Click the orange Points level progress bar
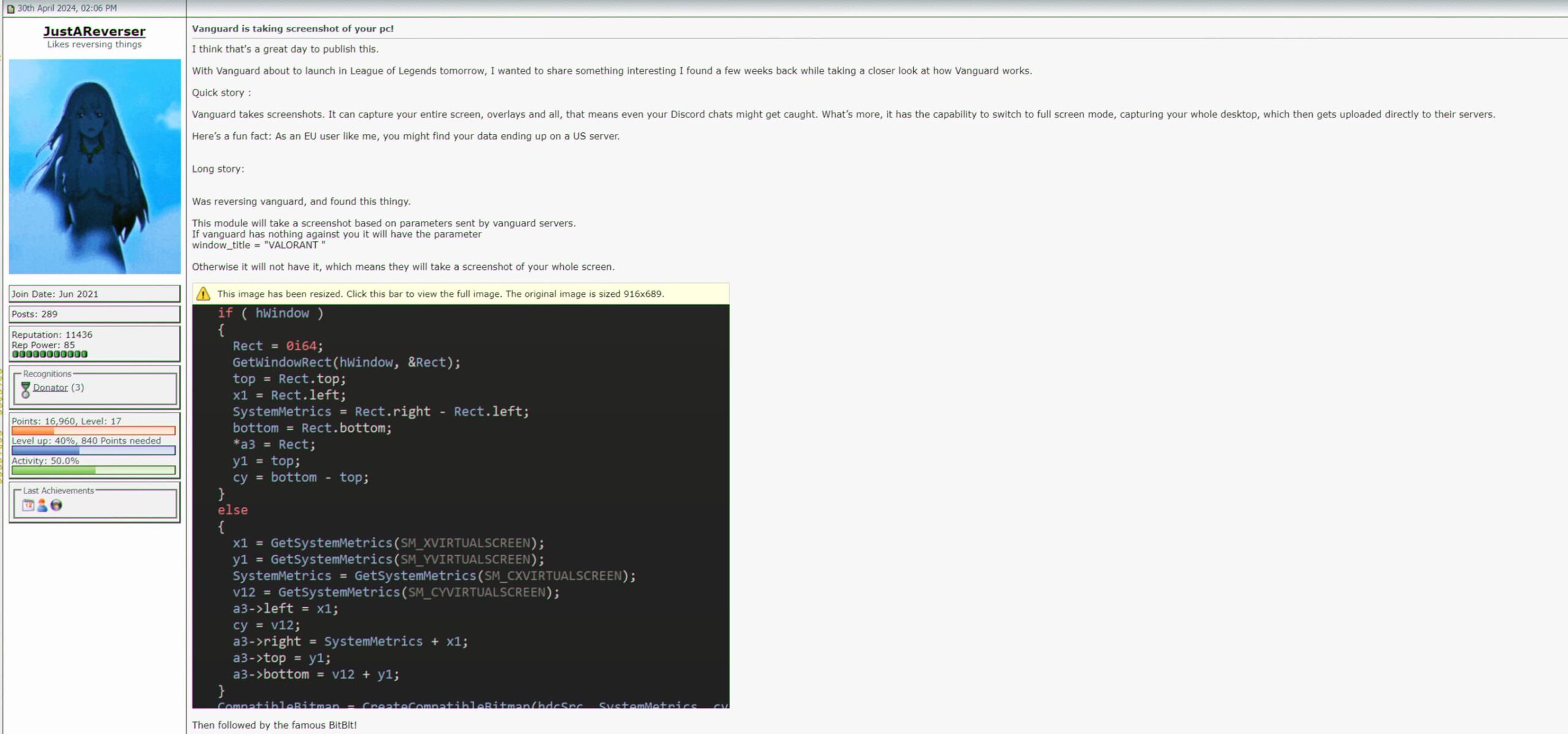 [94, 431]
